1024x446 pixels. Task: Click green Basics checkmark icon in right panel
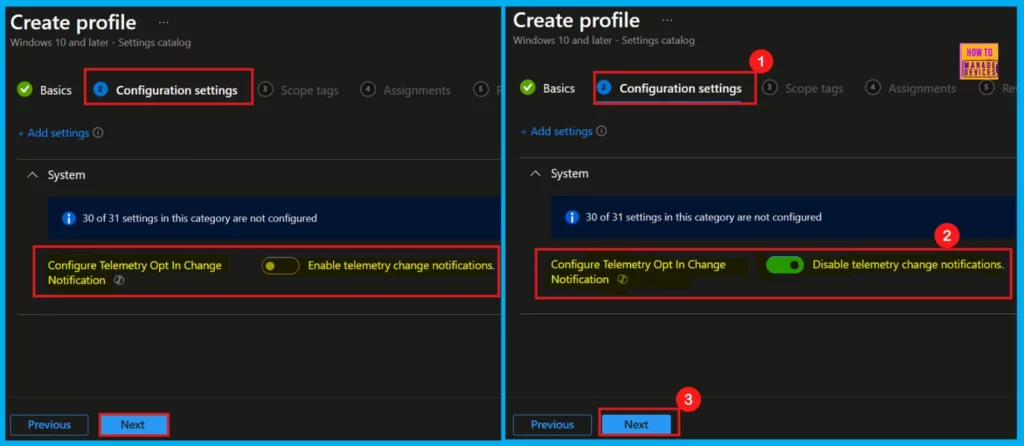(528, 88)
